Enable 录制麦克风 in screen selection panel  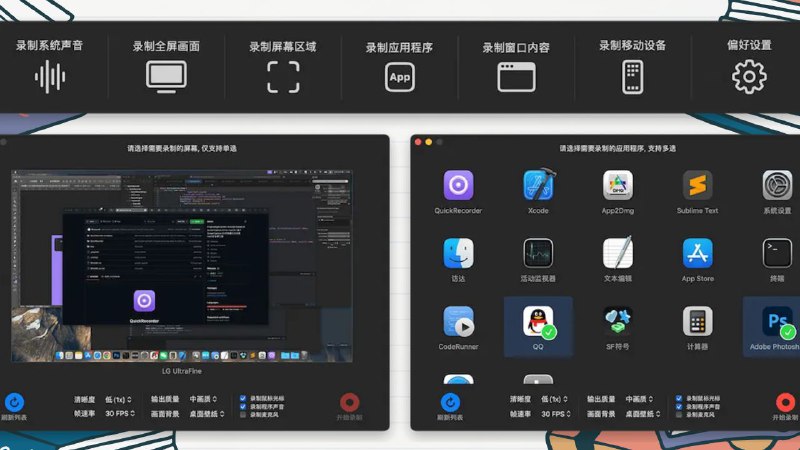coord(243,415)
